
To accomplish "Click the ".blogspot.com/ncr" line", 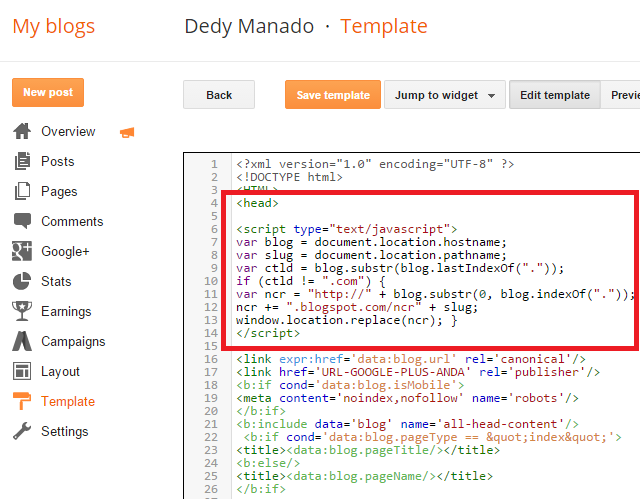I will click(357, 307).
